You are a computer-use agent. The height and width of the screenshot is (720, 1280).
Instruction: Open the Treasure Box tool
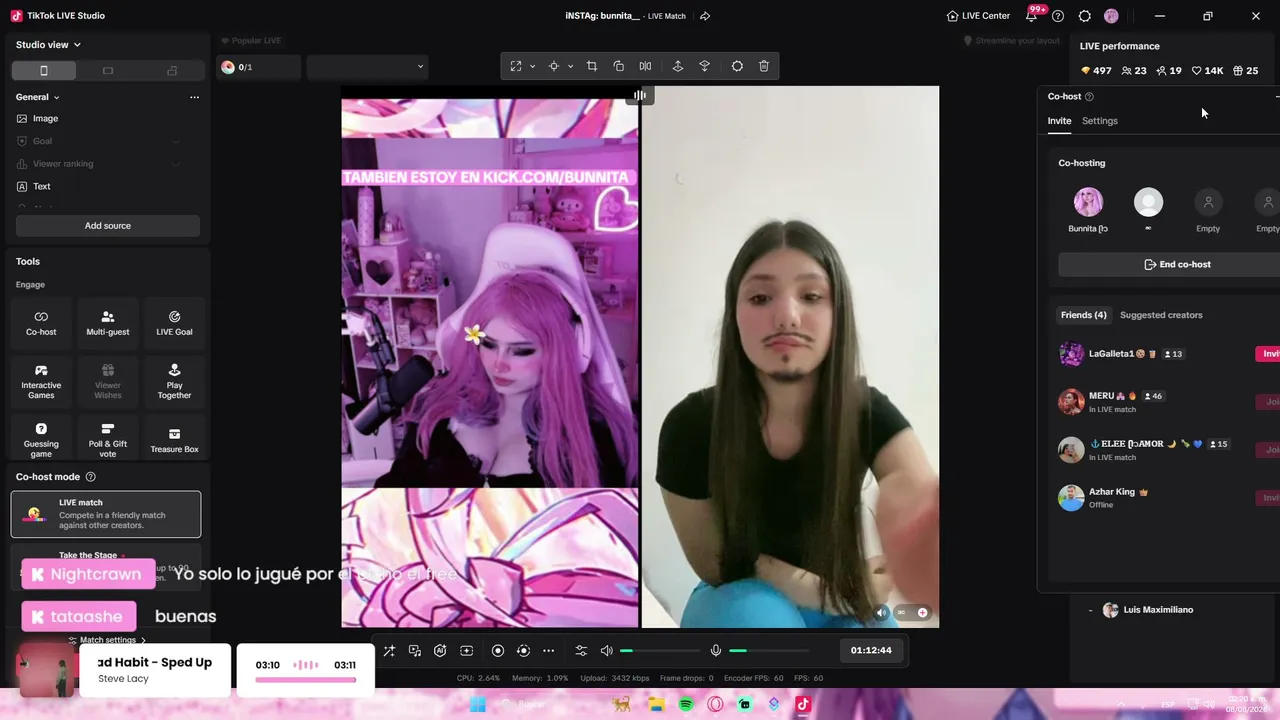tap(174, 440)
